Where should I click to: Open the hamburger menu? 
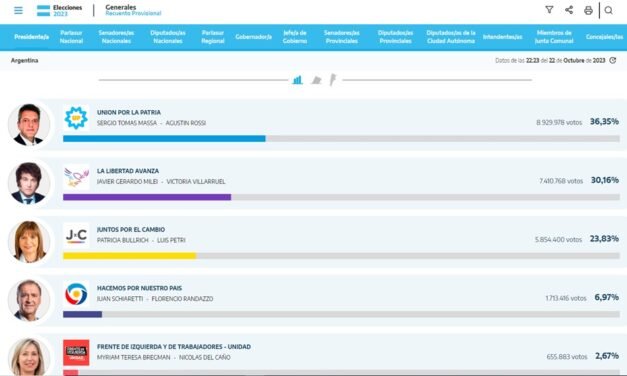(x=18, y=10)
